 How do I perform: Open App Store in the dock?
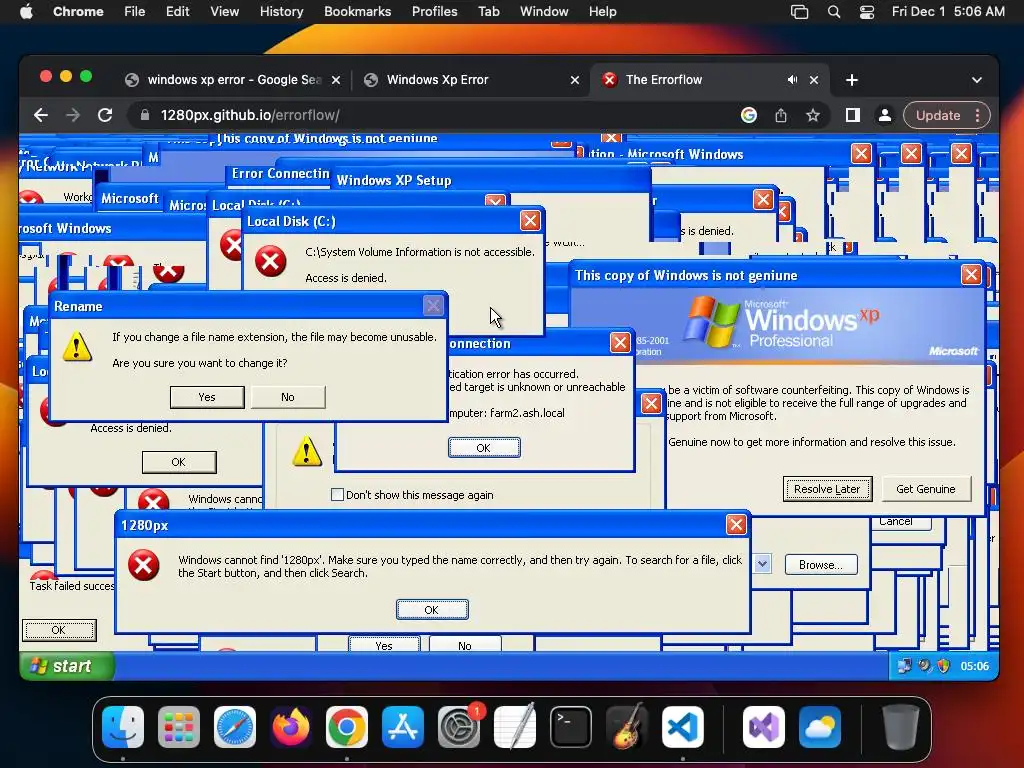point(403,727)
